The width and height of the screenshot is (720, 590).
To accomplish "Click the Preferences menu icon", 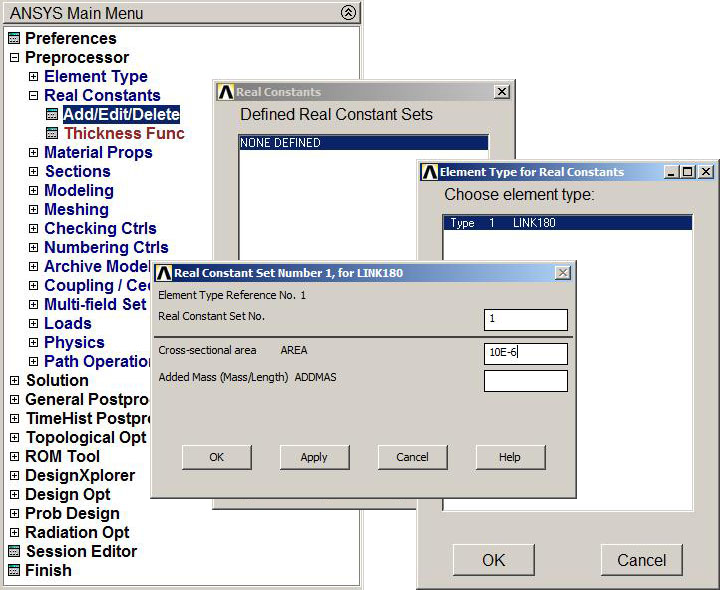I will tap(14, 39).
